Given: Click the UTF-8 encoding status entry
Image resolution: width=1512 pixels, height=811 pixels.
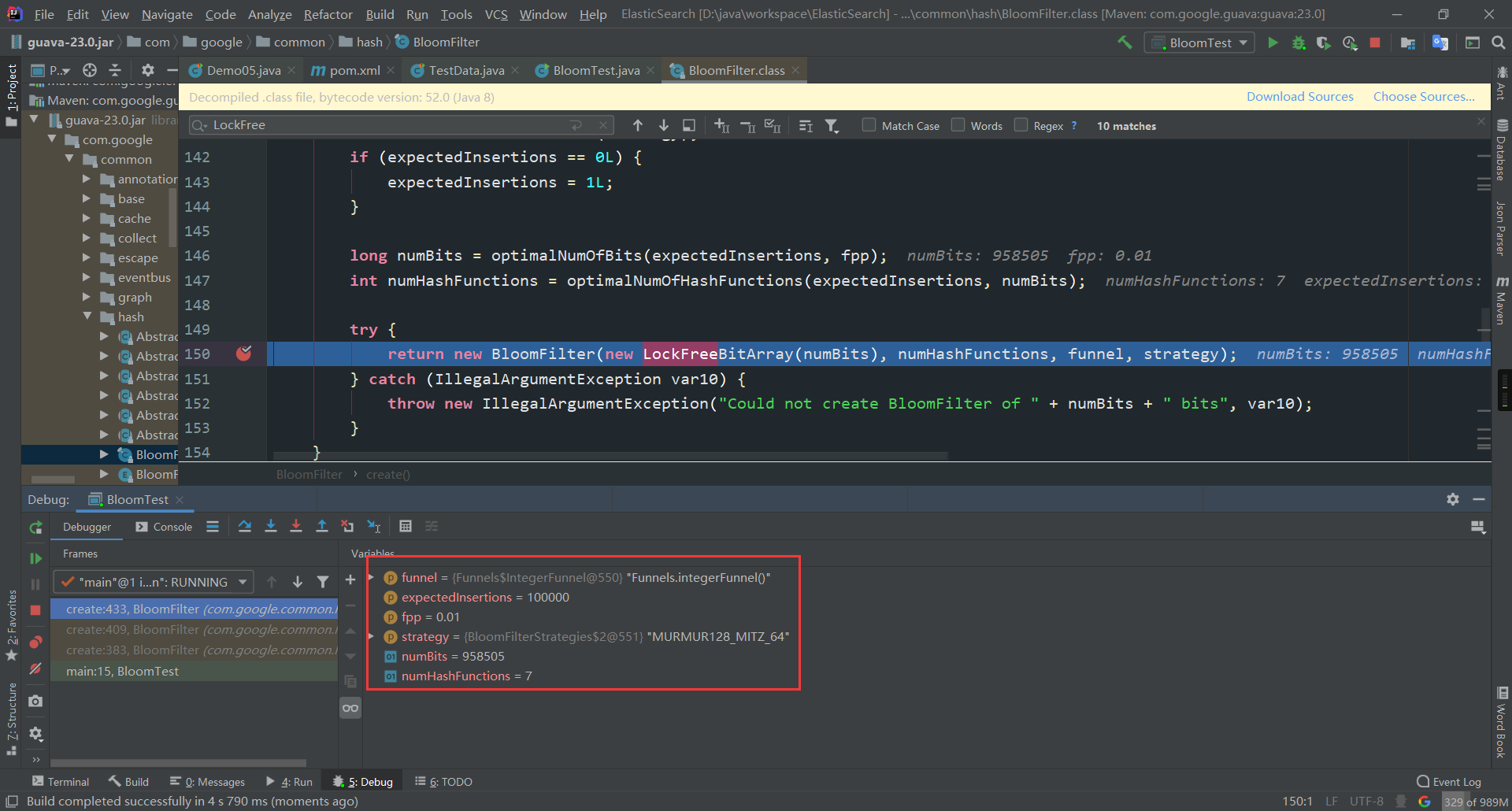Looking at the screenshot, I should pos(1366,802).
